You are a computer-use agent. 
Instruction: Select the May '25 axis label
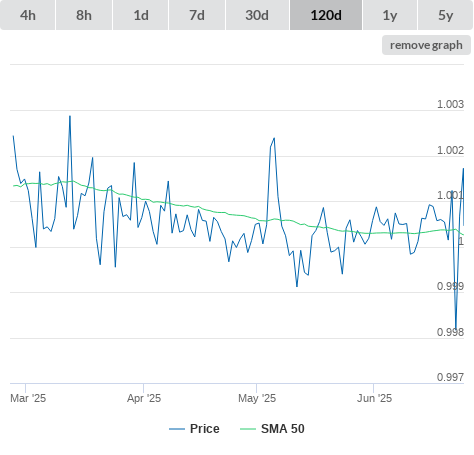pos(257,398)
